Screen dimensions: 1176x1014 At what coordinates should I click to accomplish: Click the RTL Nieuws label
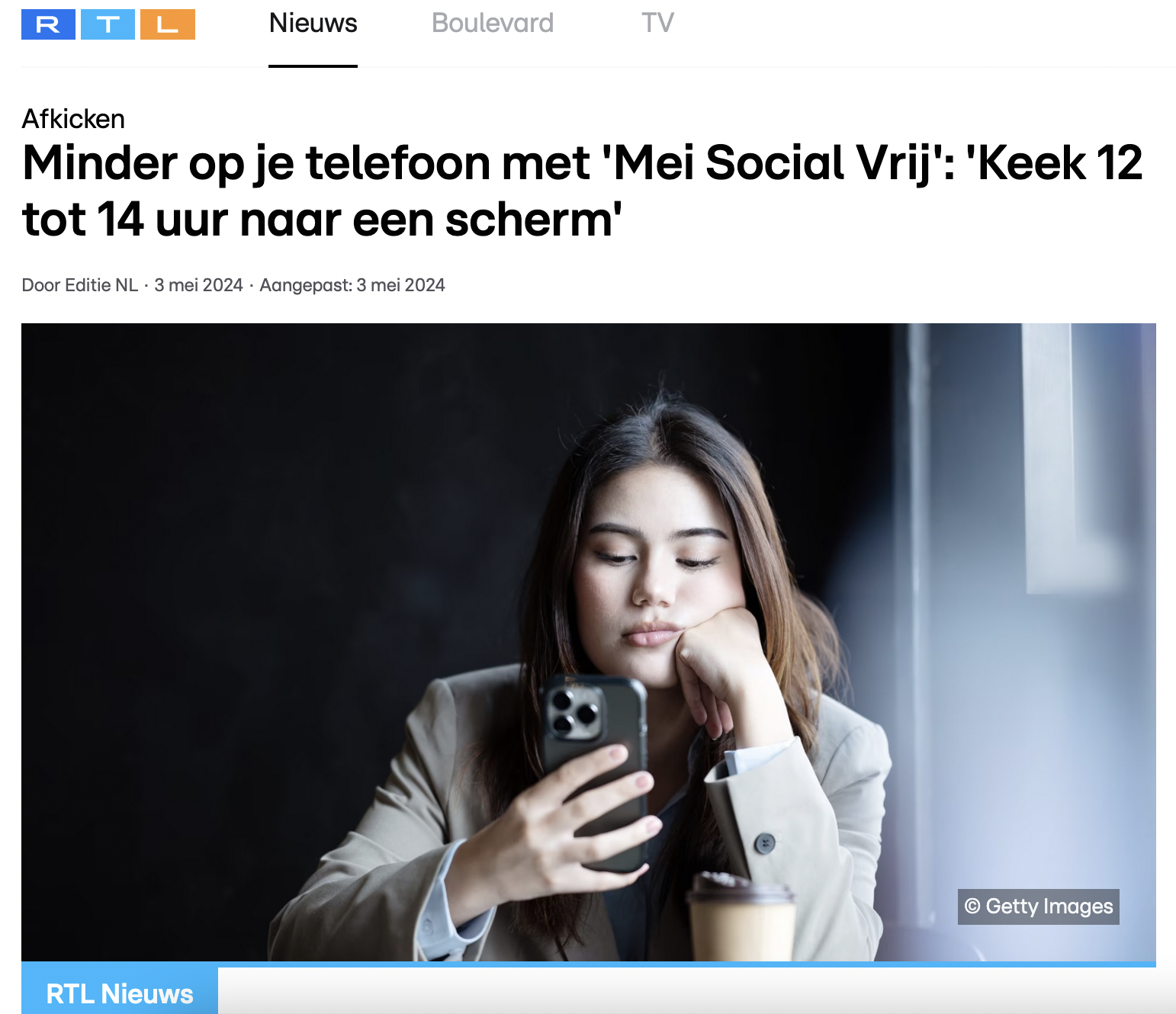pyautogui.click(x=120, y=993)
